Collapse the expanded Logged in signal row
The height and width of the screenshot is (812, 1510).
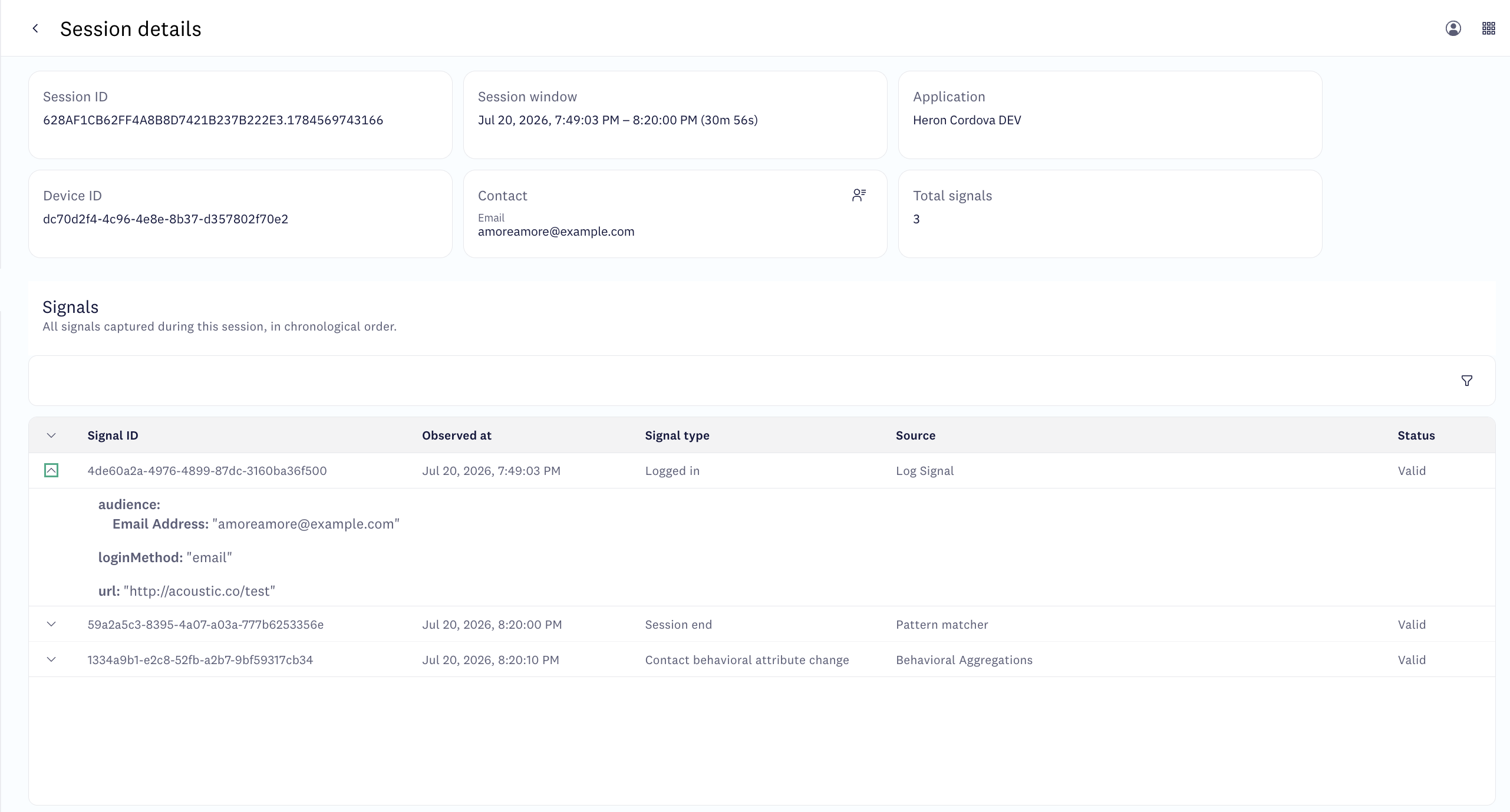pyautogui.click(x=51, y=470)
